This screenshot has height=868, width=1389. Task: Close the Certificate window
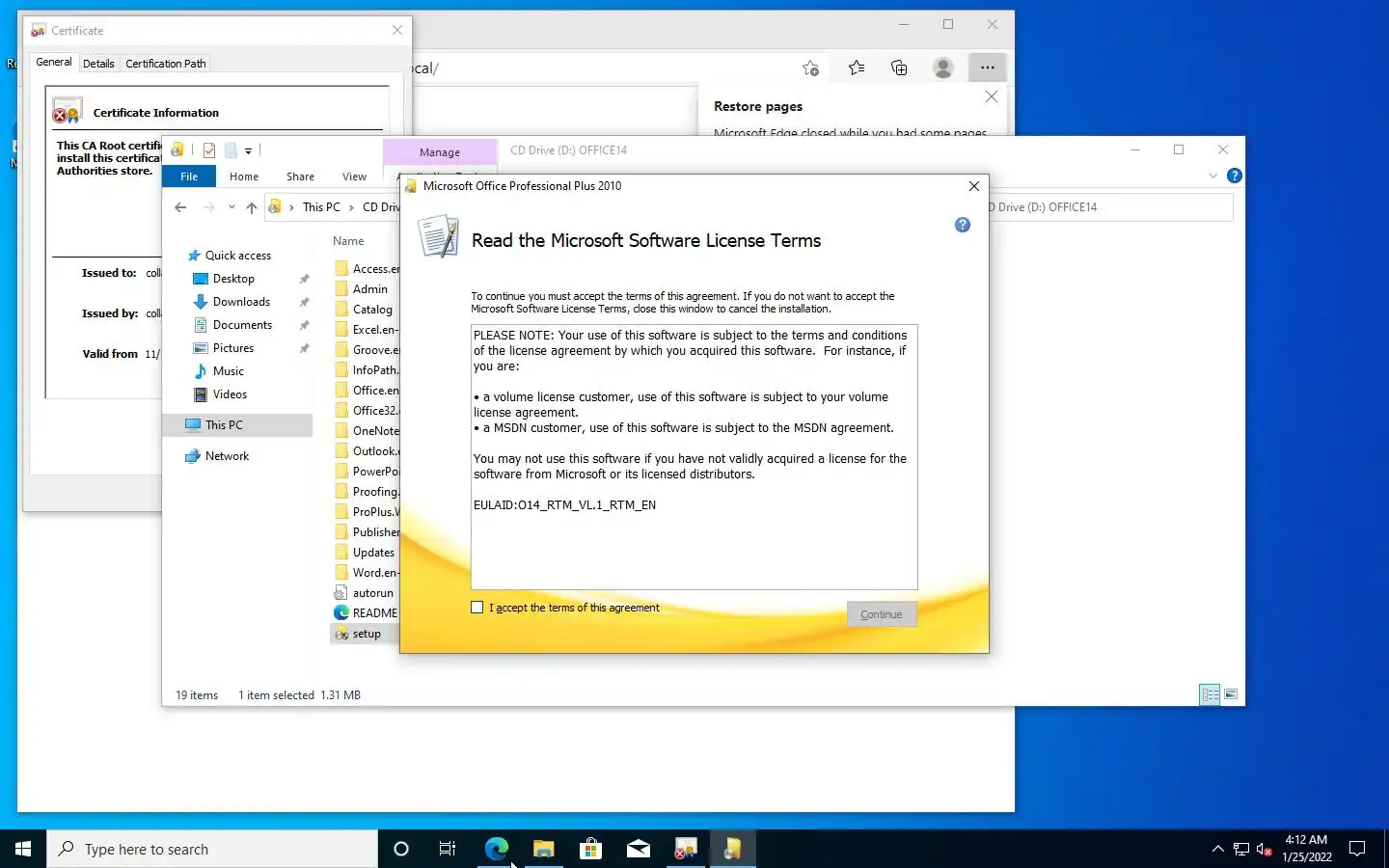(397, 31)
